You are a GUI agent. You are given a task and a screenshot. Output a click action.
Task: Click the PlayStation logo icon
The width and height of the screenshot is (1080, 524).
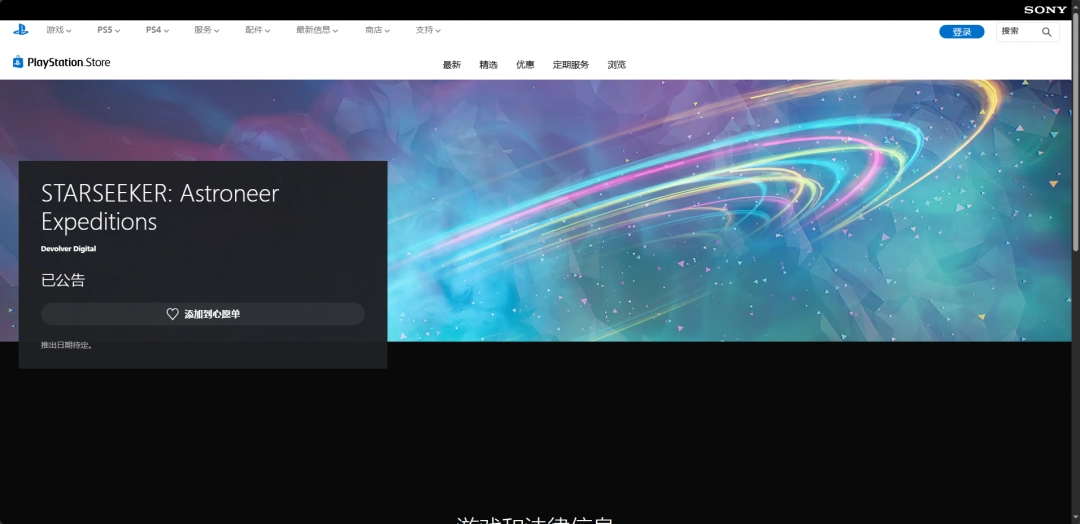point(21,30)
